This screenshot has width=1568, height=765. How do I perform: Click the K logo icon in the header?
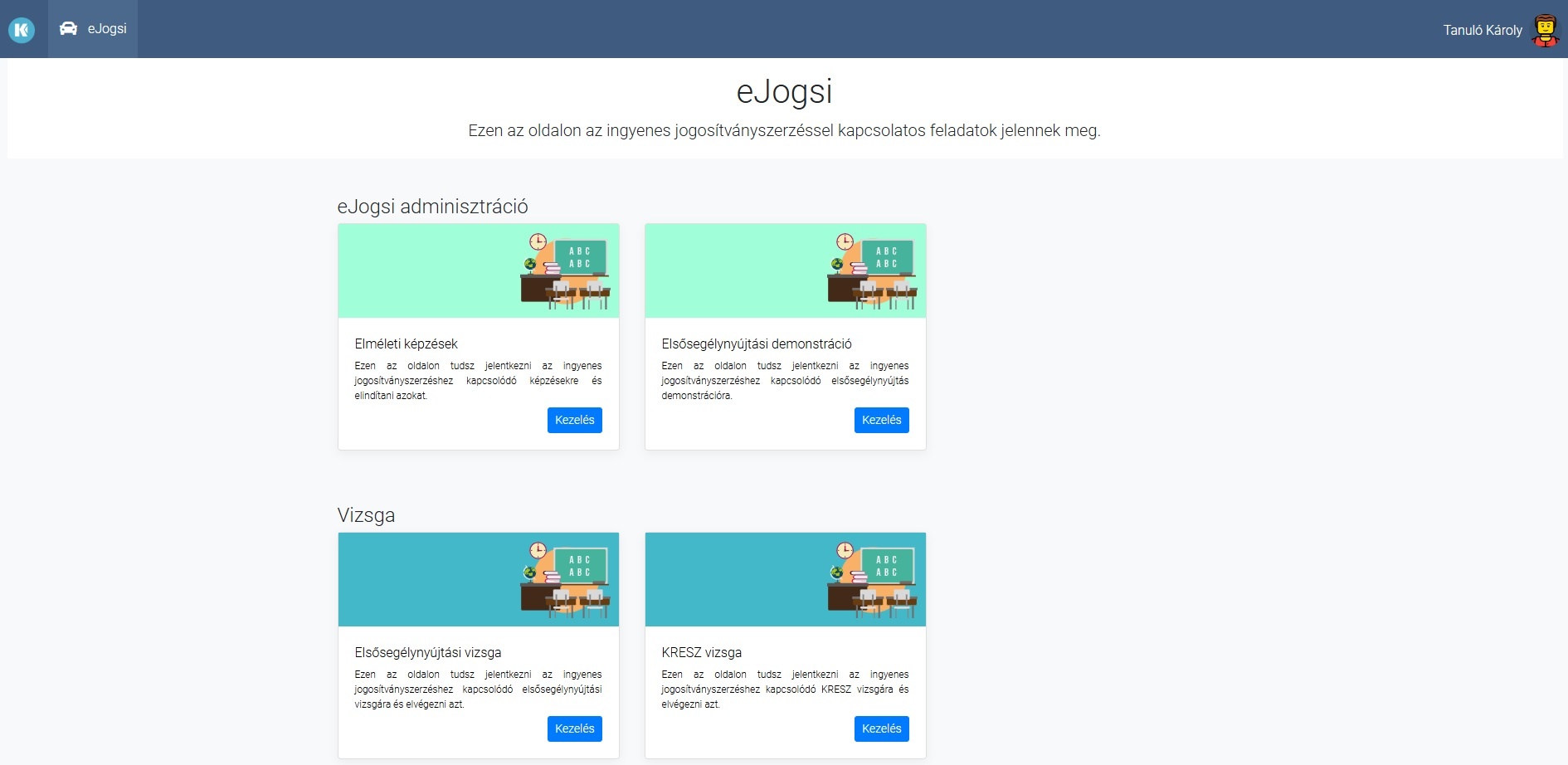click(22, 30)
